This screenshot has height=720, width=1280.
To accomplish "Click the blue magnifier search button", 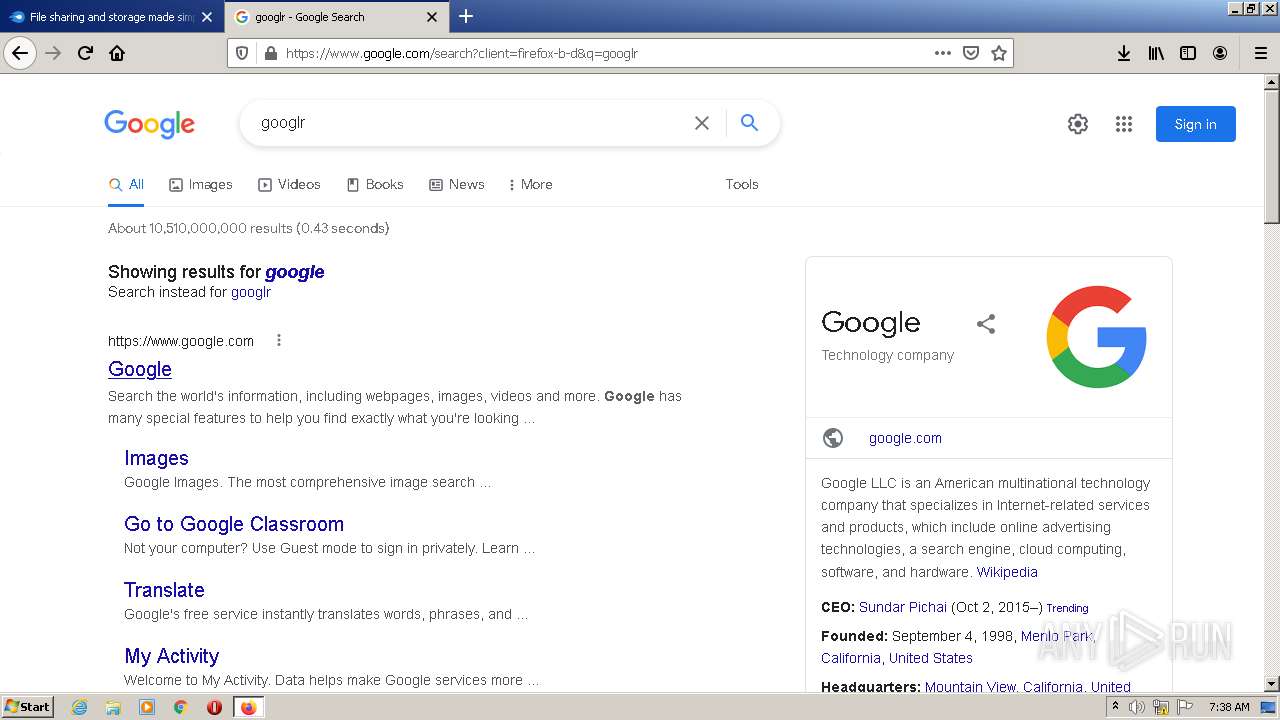I will [x=749, y=123].
